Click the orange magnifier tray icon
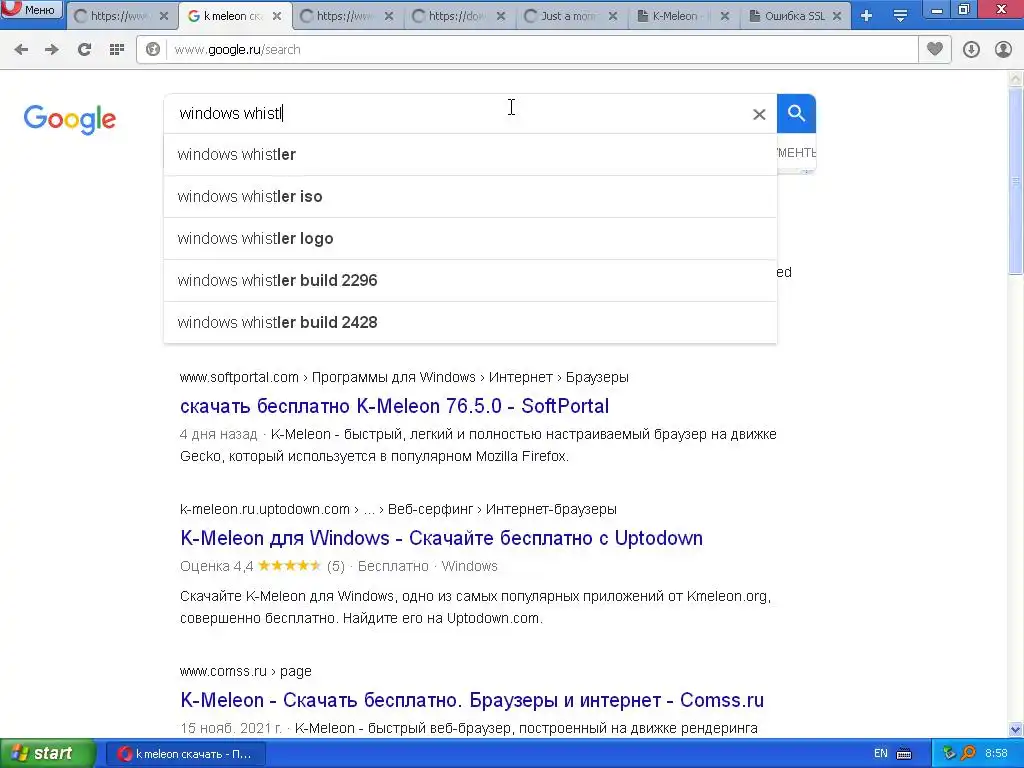 pyautogui.click(x=968, y=754)
